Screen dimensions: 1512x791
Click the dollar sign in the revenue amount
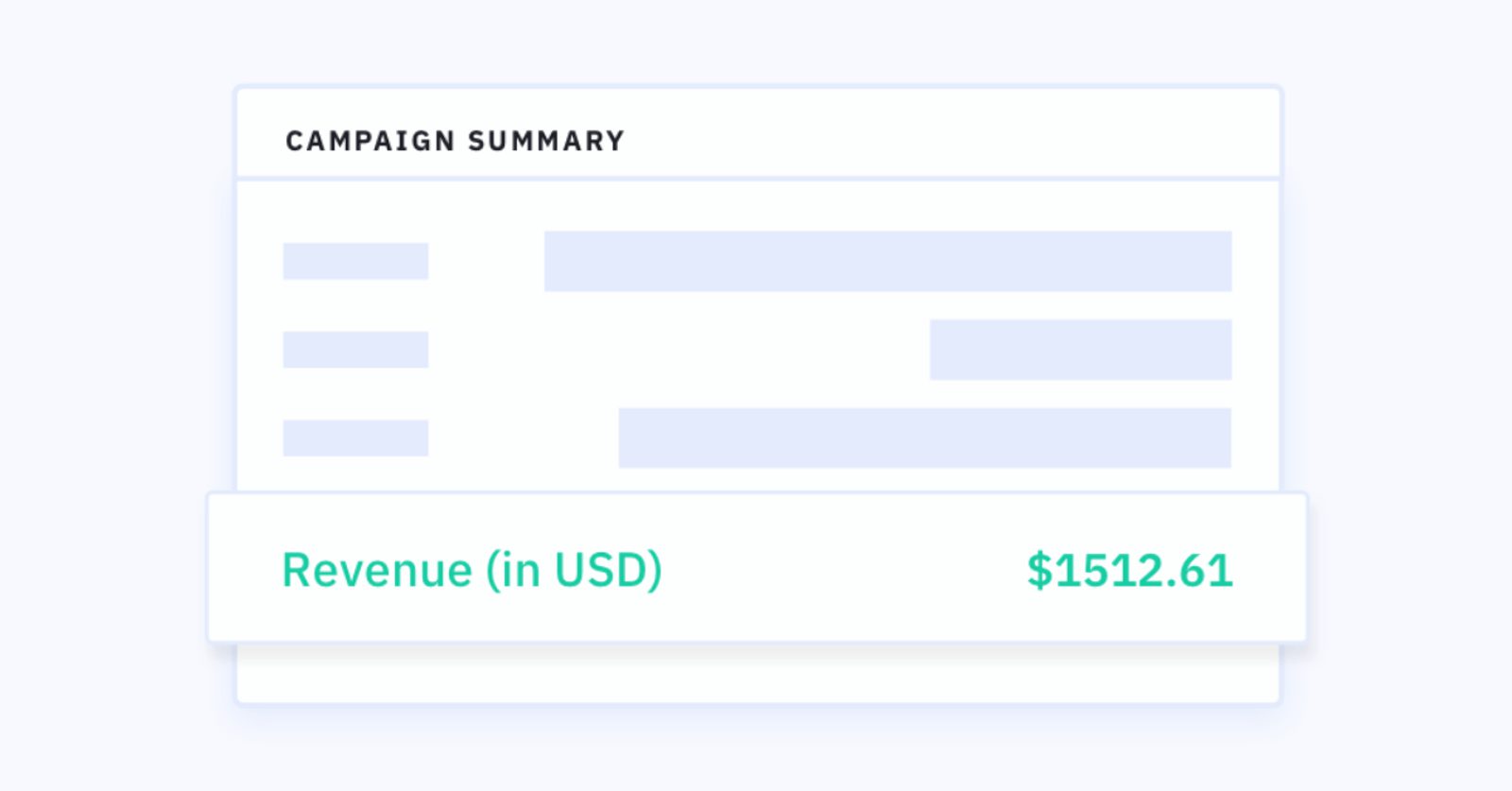coord(1039,570)
